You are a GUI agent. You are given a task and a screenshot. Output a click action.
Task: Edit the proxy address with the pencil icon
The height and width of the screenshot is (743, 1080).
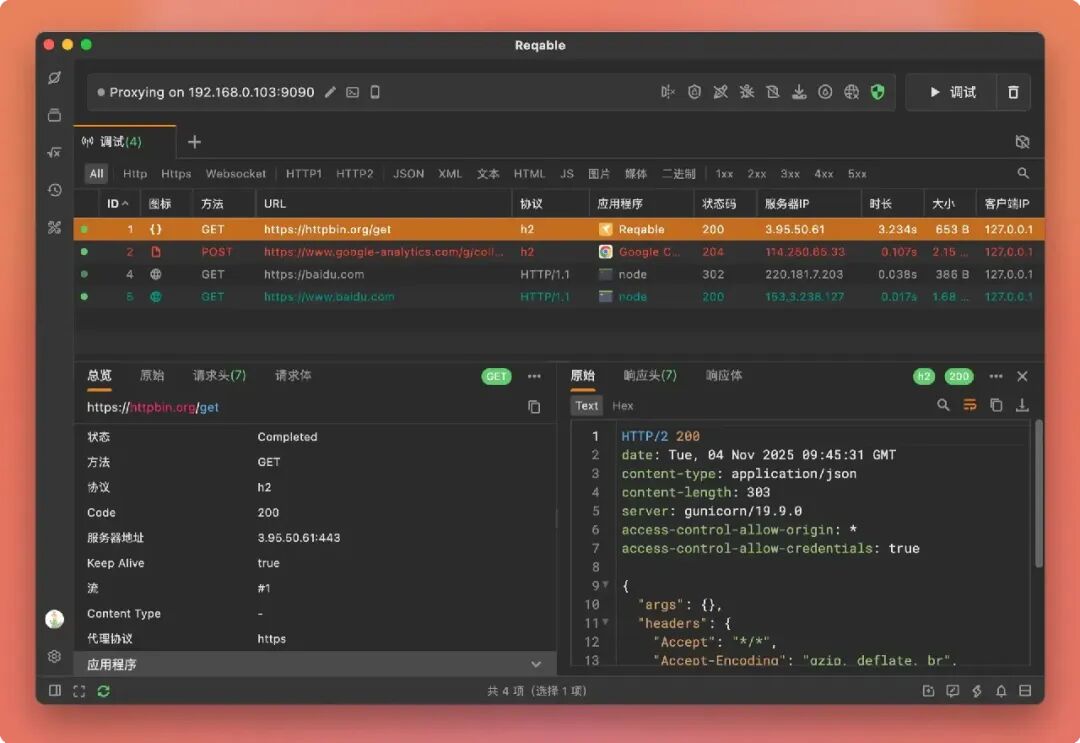pos(331,92)
